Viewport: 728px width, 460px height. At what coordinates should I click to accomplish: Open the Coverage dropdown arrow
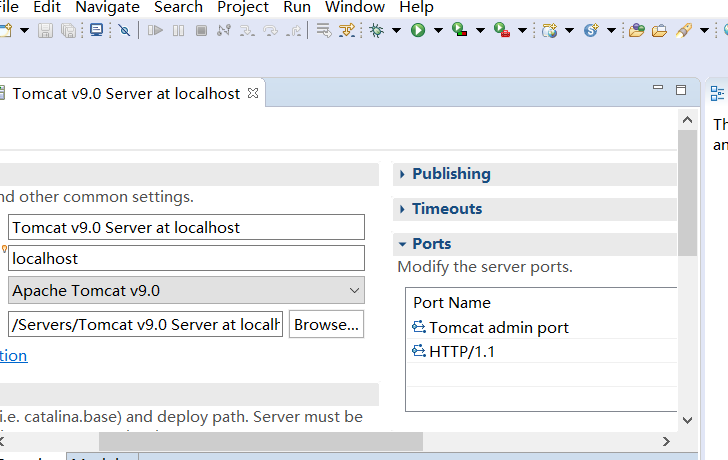tap(480, 31)
